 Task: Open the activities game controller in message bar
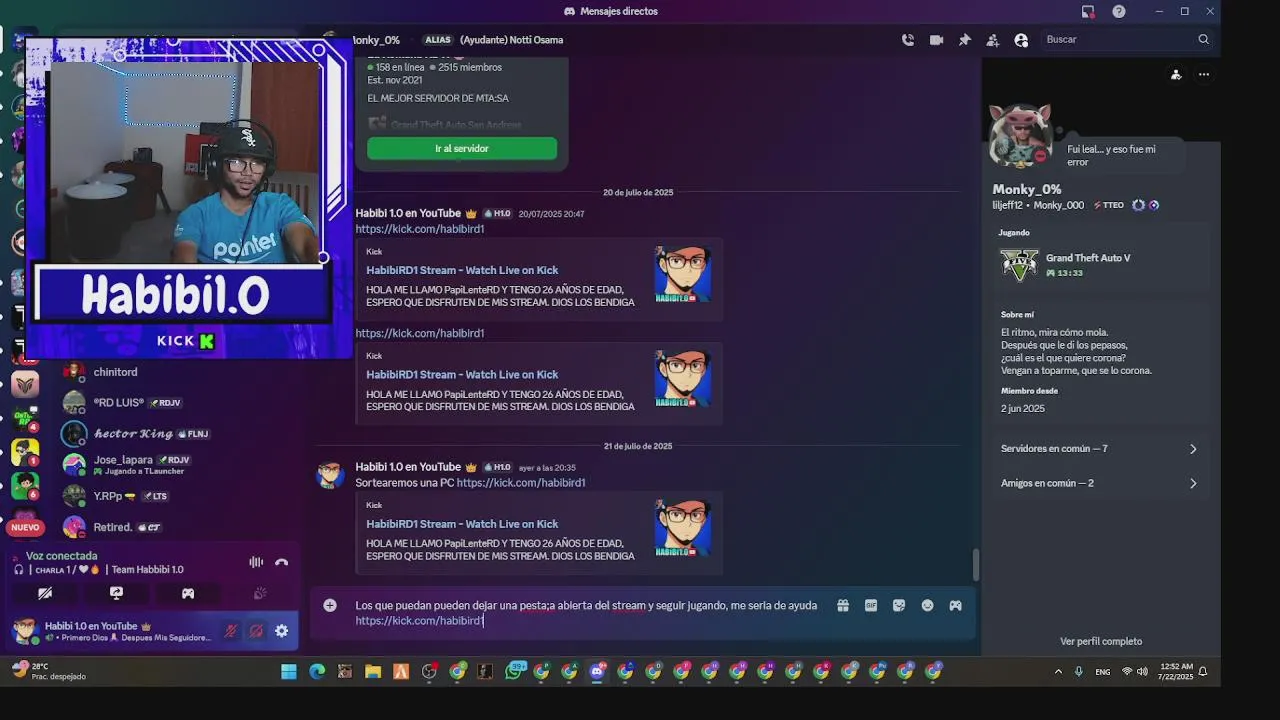click(x=955, y=605)
